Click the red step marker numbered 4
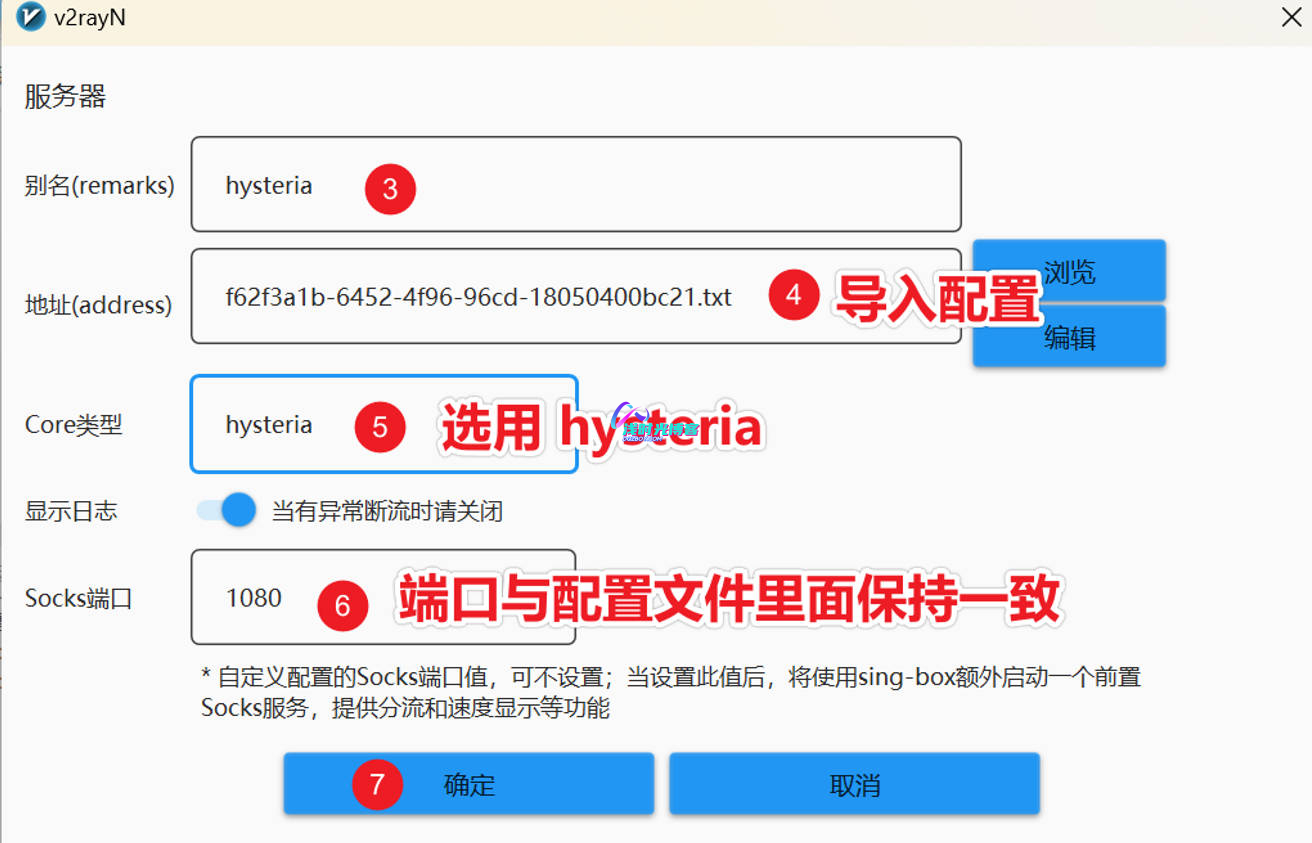This screenshot has width=1312, height=843. pos(794,295)
